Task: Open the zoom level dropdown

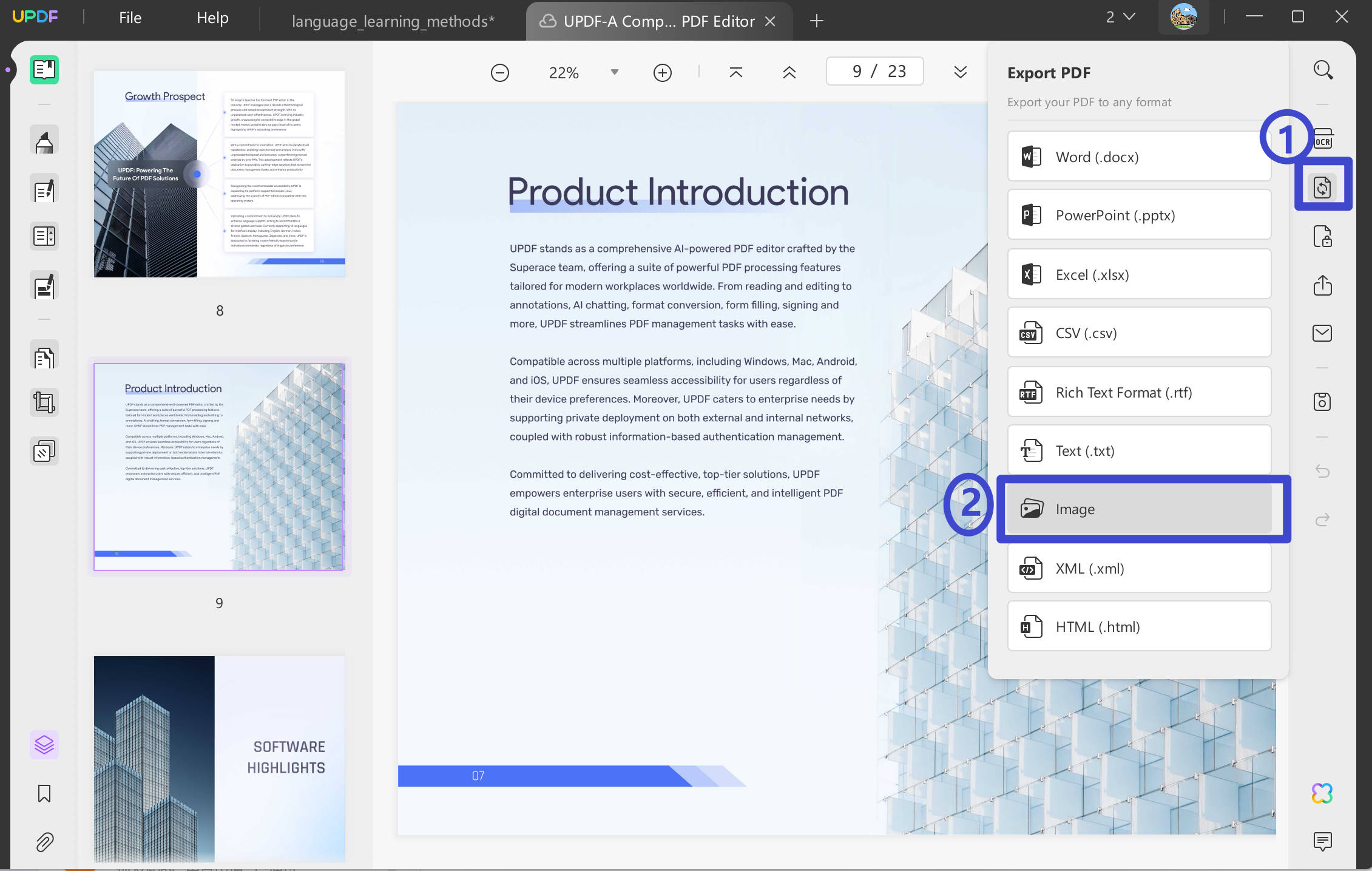Action: pos(614,72)
